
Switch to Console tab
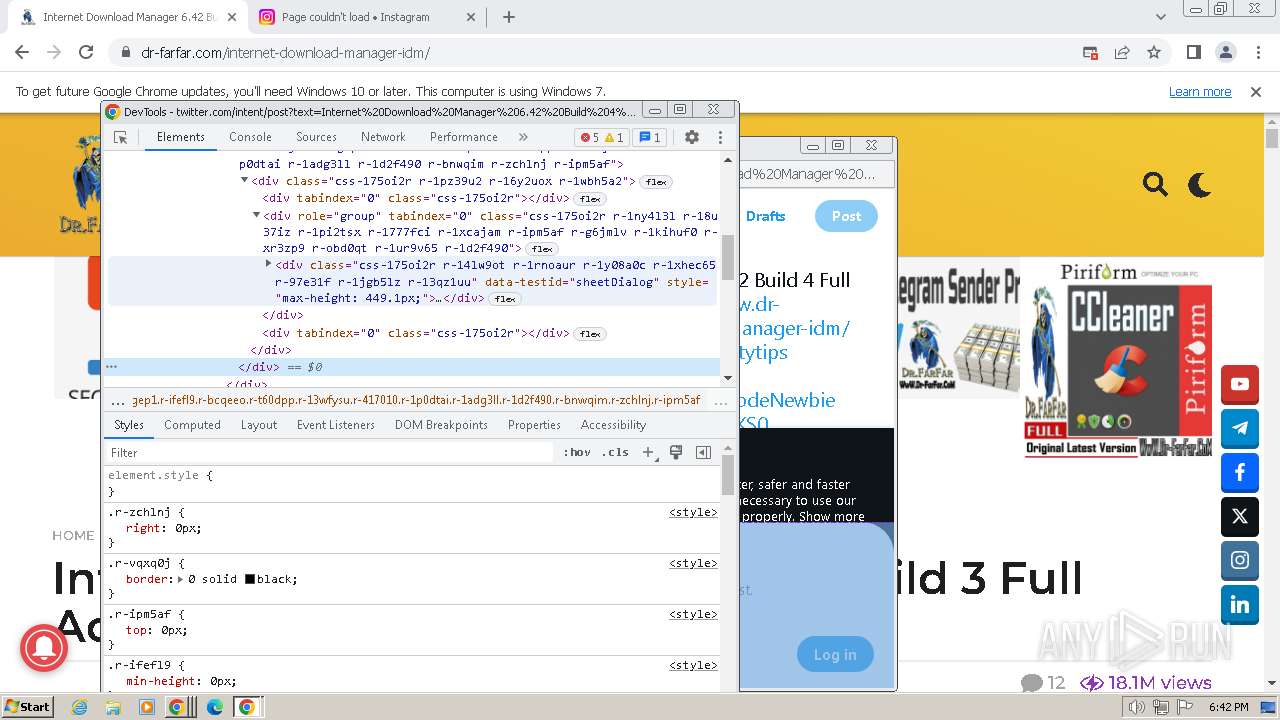(x=250, y=137)
